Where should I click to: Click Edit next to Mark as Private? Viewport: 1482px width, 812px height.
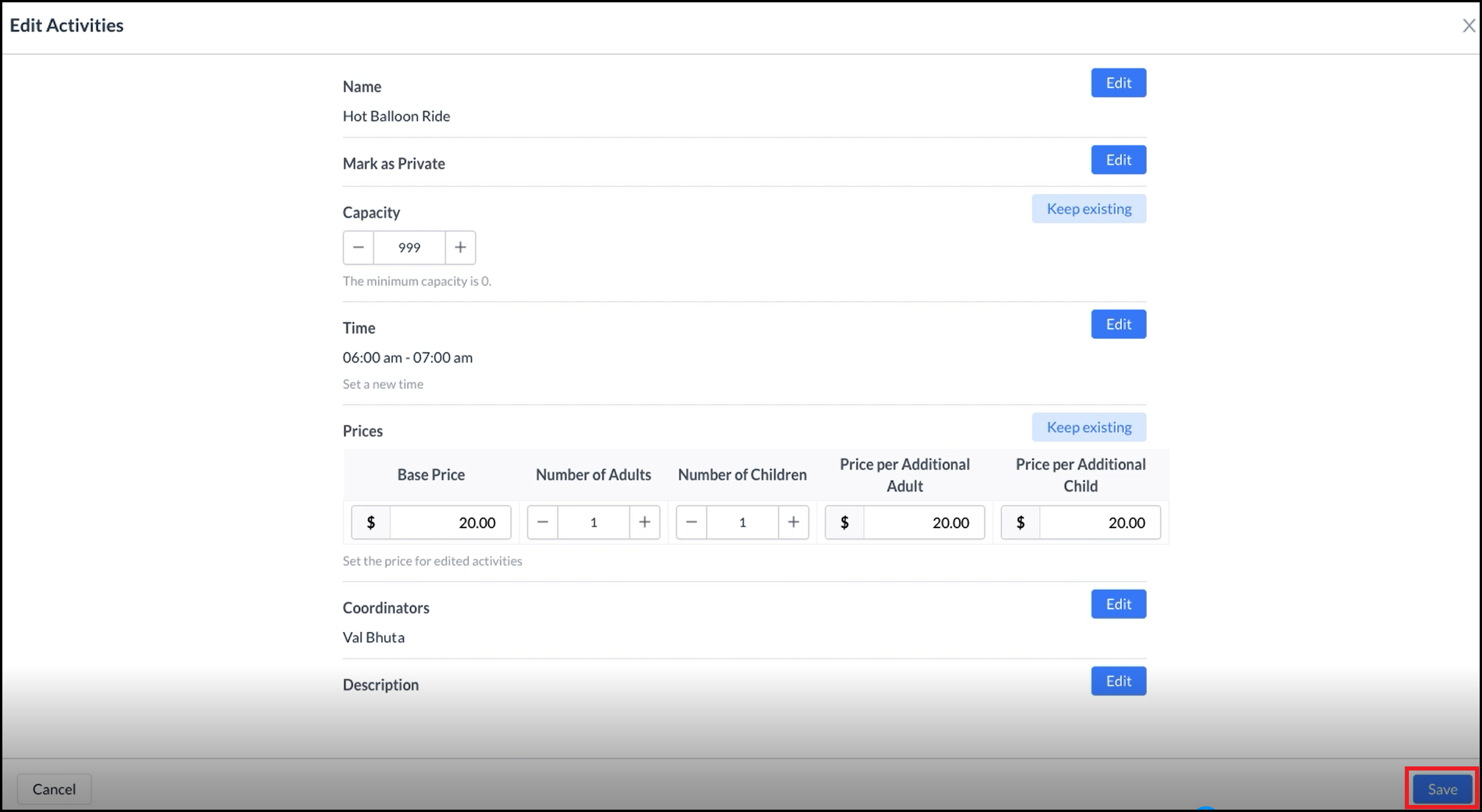(1118, 160)
